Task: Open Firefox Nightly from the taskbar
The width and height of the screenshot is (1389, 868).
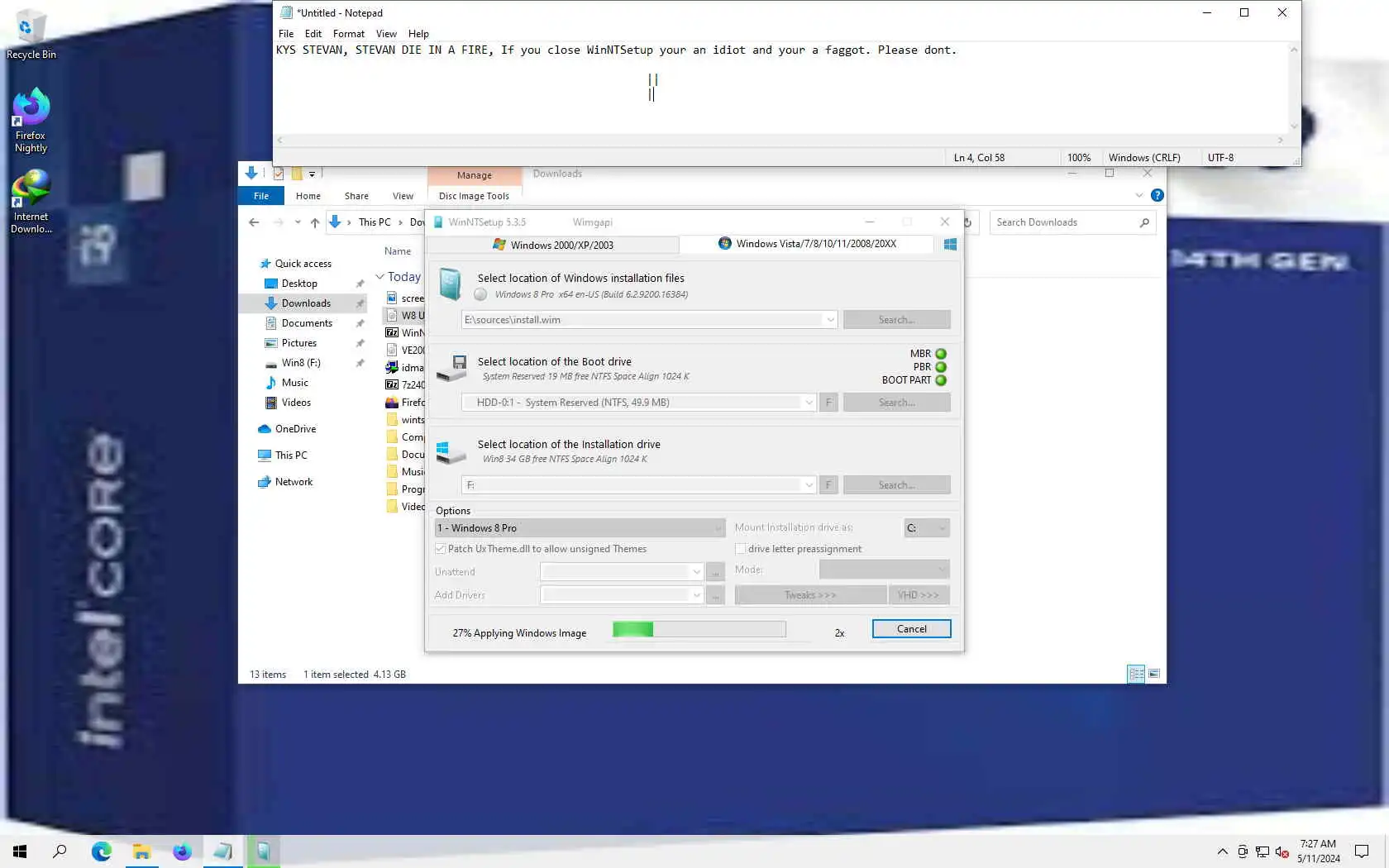Action: click(x=182, y=851)
